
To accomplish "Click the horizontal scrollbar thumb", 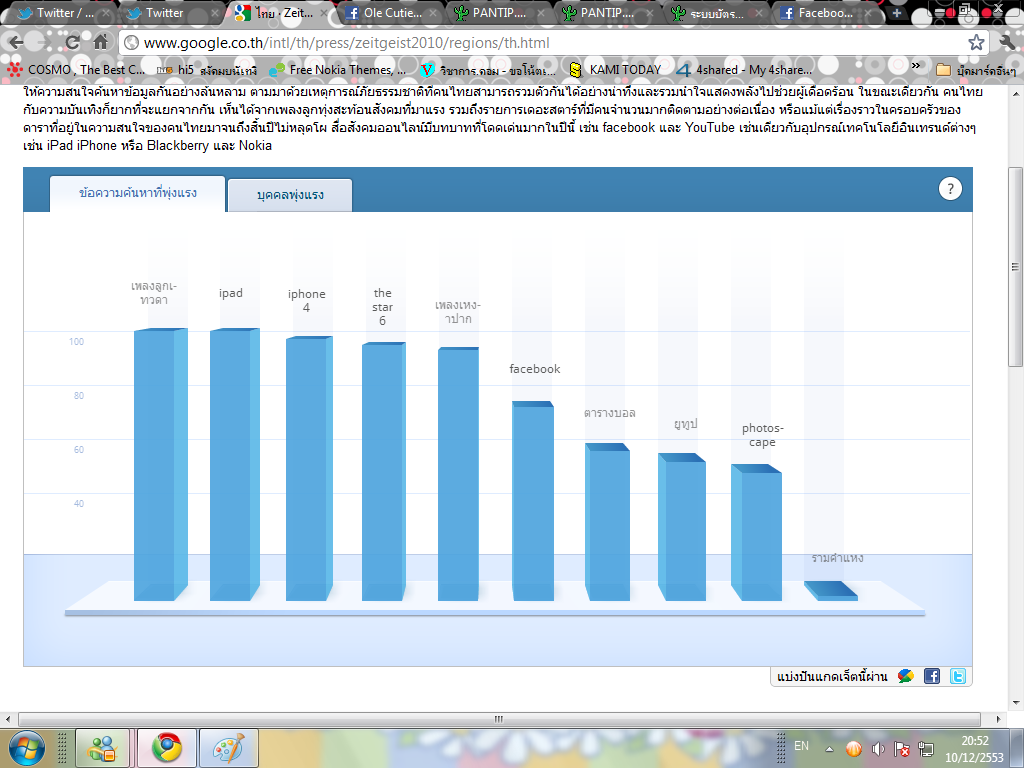I will pyautogui.click(x=499, y=719).
